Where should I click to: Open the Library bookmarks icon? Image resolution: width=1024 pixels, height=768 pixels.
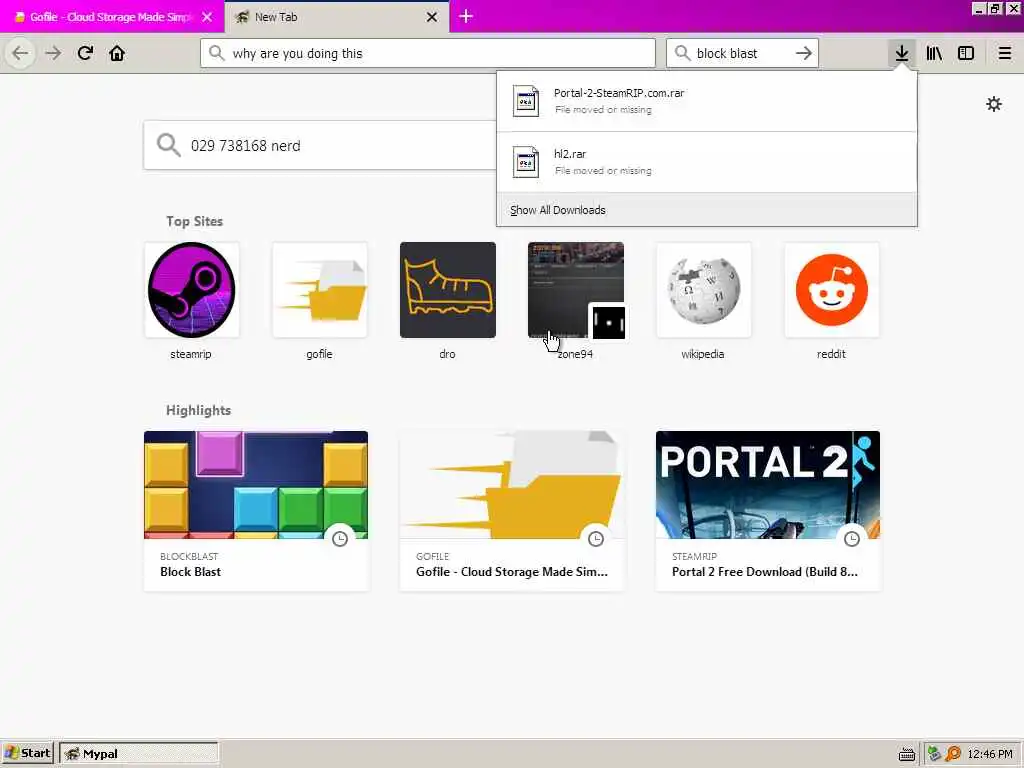(x=934, y=53)
